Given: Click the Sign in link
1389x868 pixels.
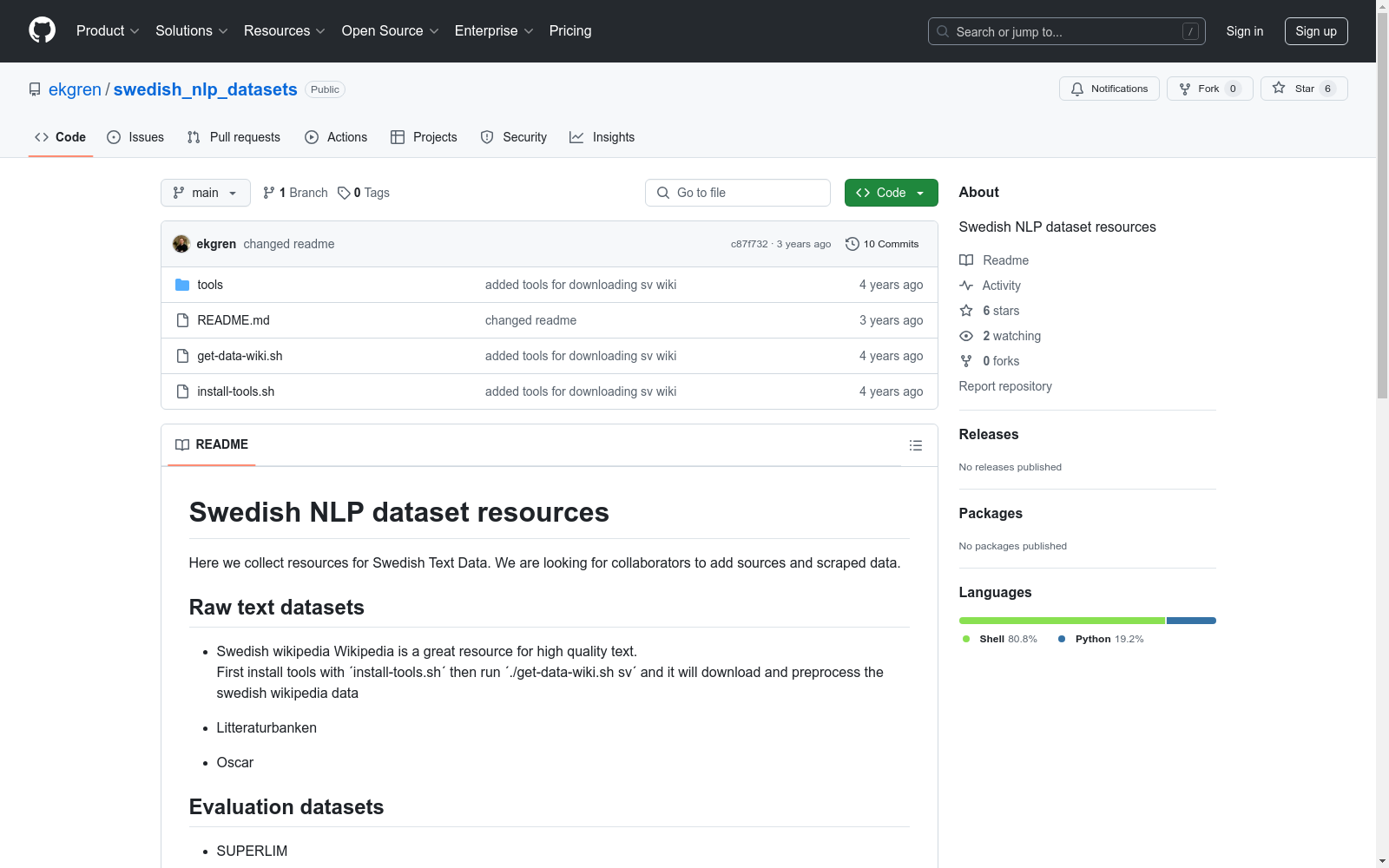Looking at the screenshot, I should [1245, 31].
